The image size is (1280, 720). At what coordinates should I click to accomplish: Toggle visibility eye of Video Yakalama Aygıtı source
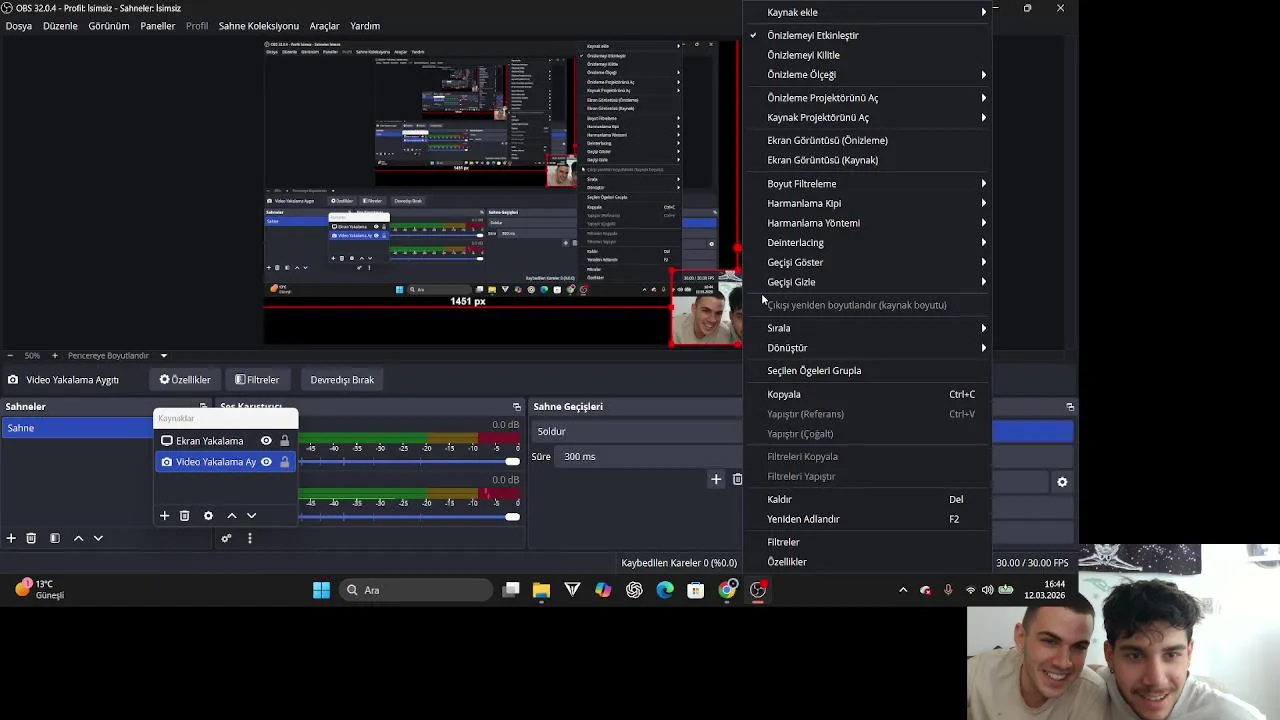[266, 462]
